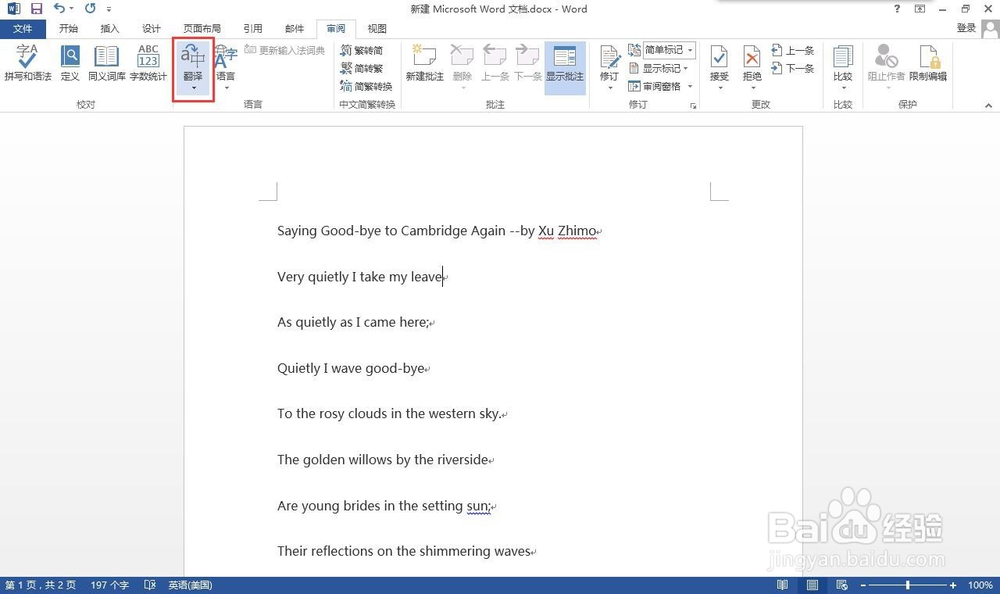This screenshot has width=1000, height=594.
Task: Click the Language (语言) icon
Action: [226, 57]
